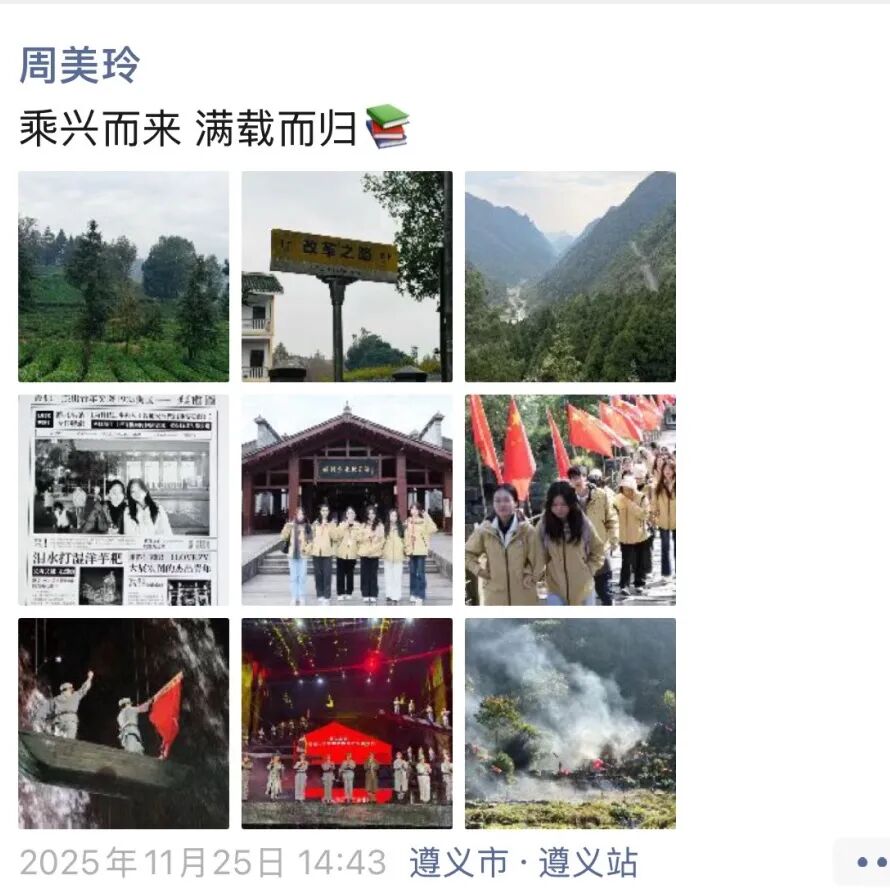Screen dimensions: 890x890
Task: View the black-and-white newspaper style photo
Action: coord(124,500)
